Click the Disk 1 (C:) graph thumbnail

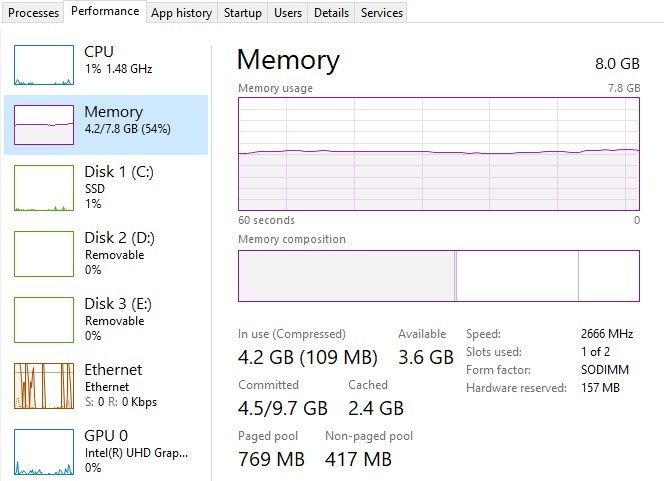coord(44,188)
